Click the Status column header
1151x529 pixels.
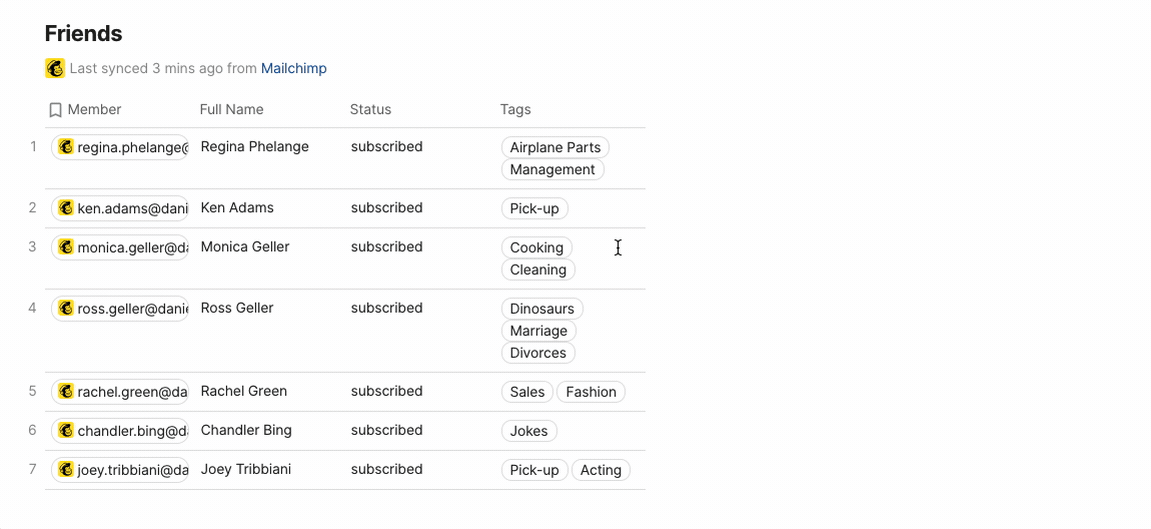pos(370,109)
